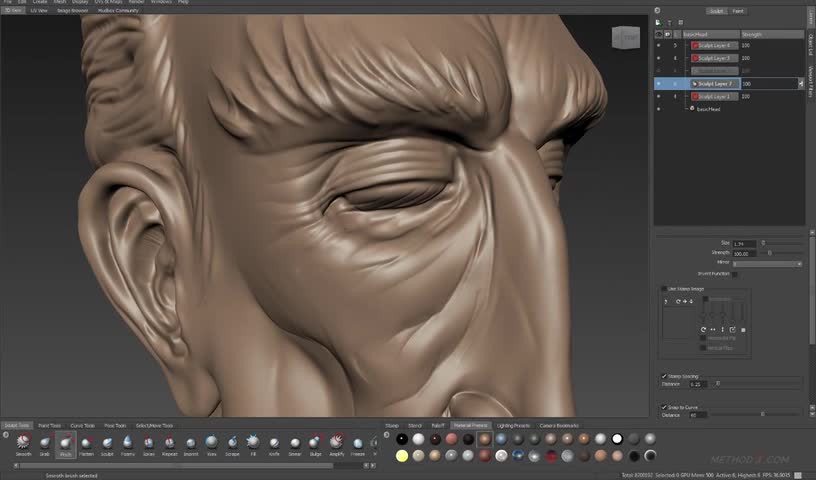The height and width of the screenshot is (480, 816).
Task: Select the Grab sculpt brush
Action: 44,442
